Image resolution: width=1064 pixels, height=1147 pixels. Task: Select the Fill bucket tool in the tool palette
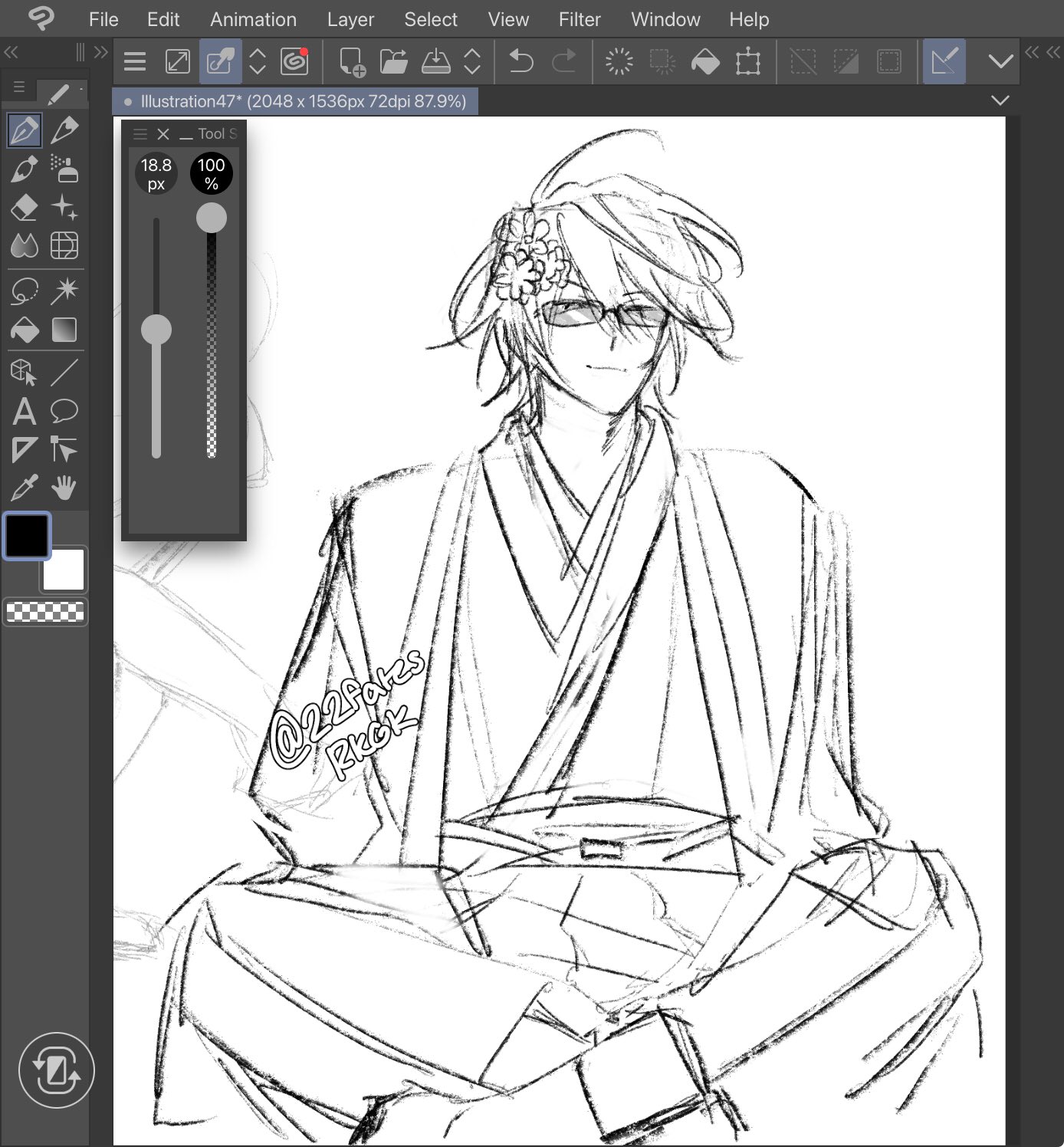coord(25,330)
